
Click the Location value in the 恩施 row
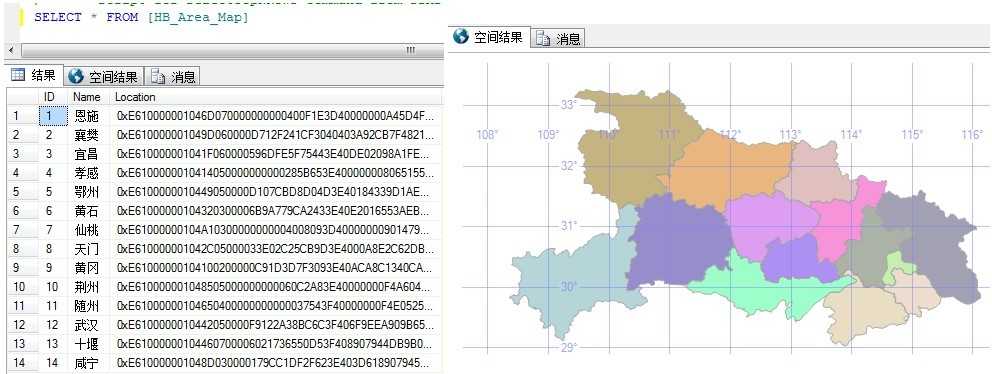[x=276, y=116]
